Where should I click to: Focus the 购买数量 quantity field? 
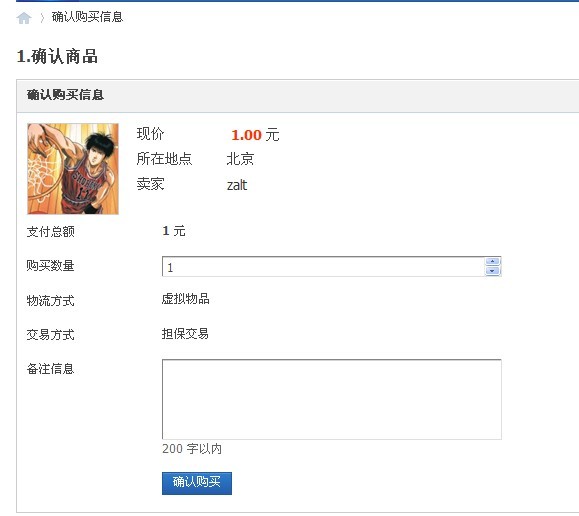[x=323, y=267]
